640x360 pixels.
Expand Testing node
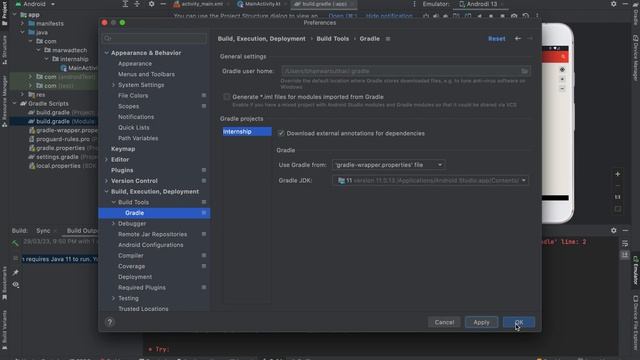click(x=113, y=298)
